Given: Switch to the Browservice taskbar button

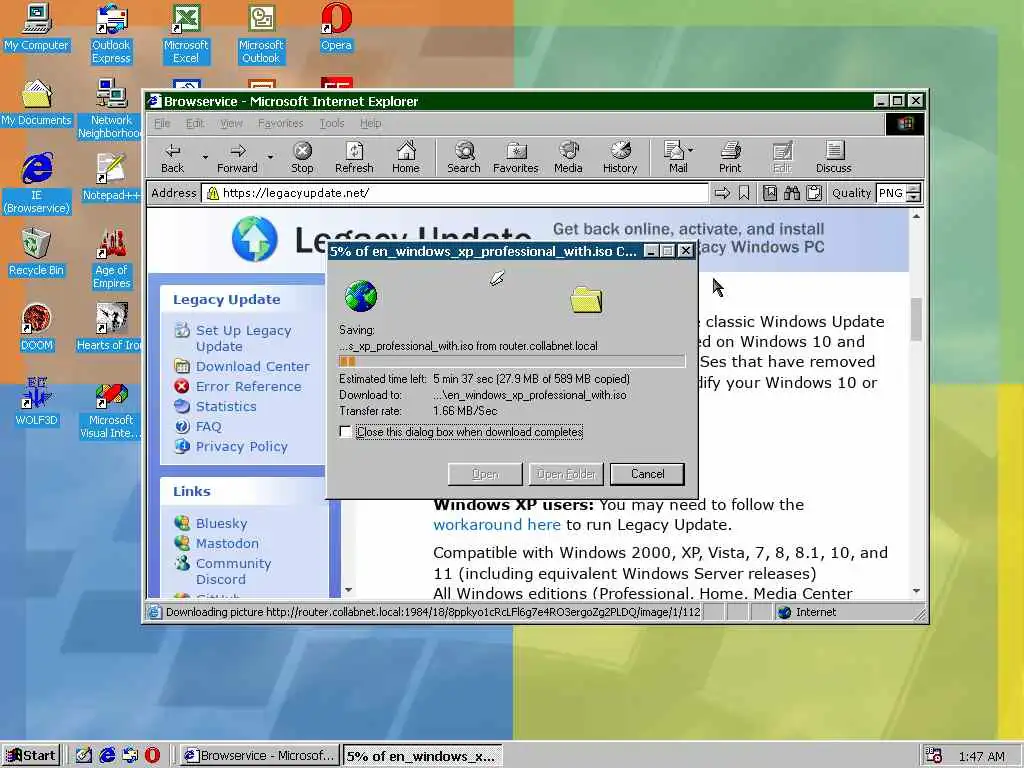Looking at the screenshot, I should [260, 756].
